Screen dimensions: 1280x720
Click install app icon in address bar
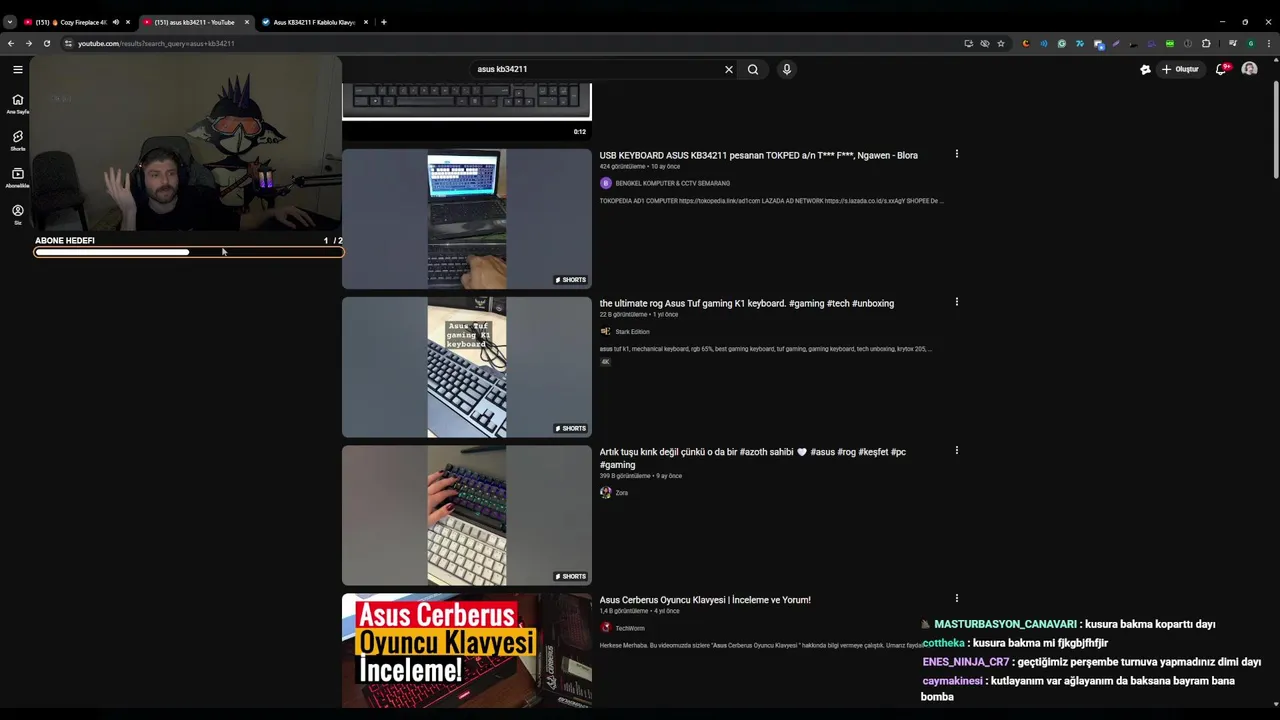968,43
